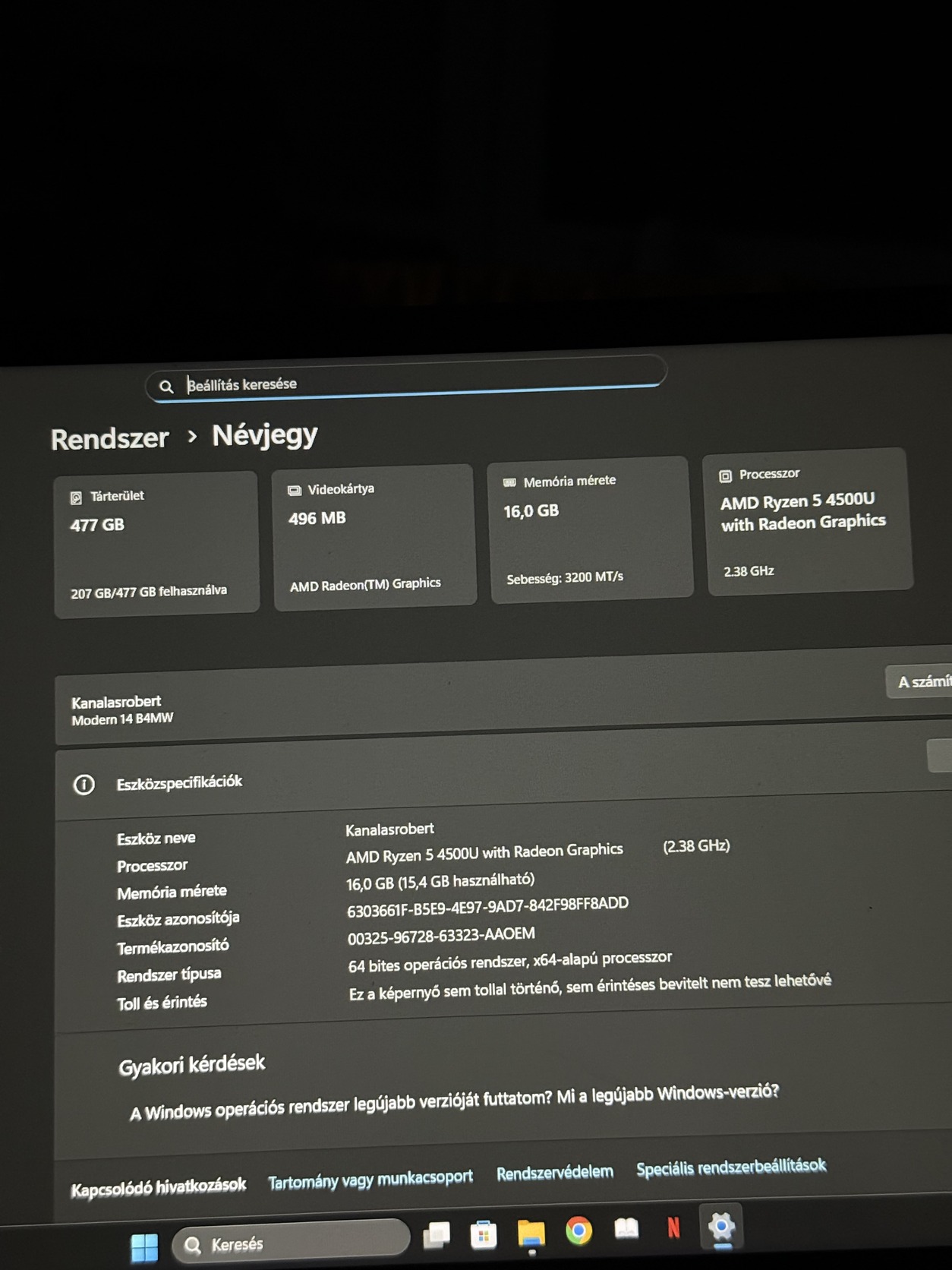Click the Settings gear on the taskbar
Screen dimensions: 952x1270
(721, 1225)
